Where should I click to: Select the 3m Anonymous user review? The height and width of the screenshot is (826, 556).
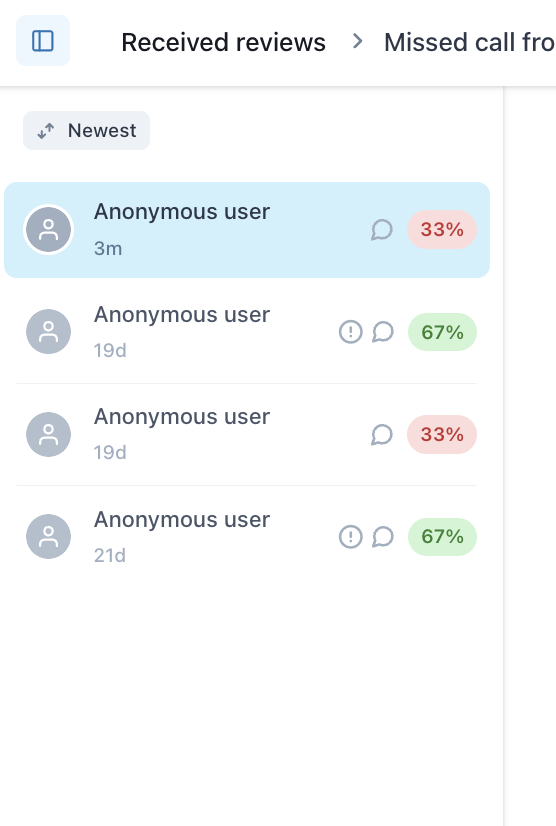point(247,230)
